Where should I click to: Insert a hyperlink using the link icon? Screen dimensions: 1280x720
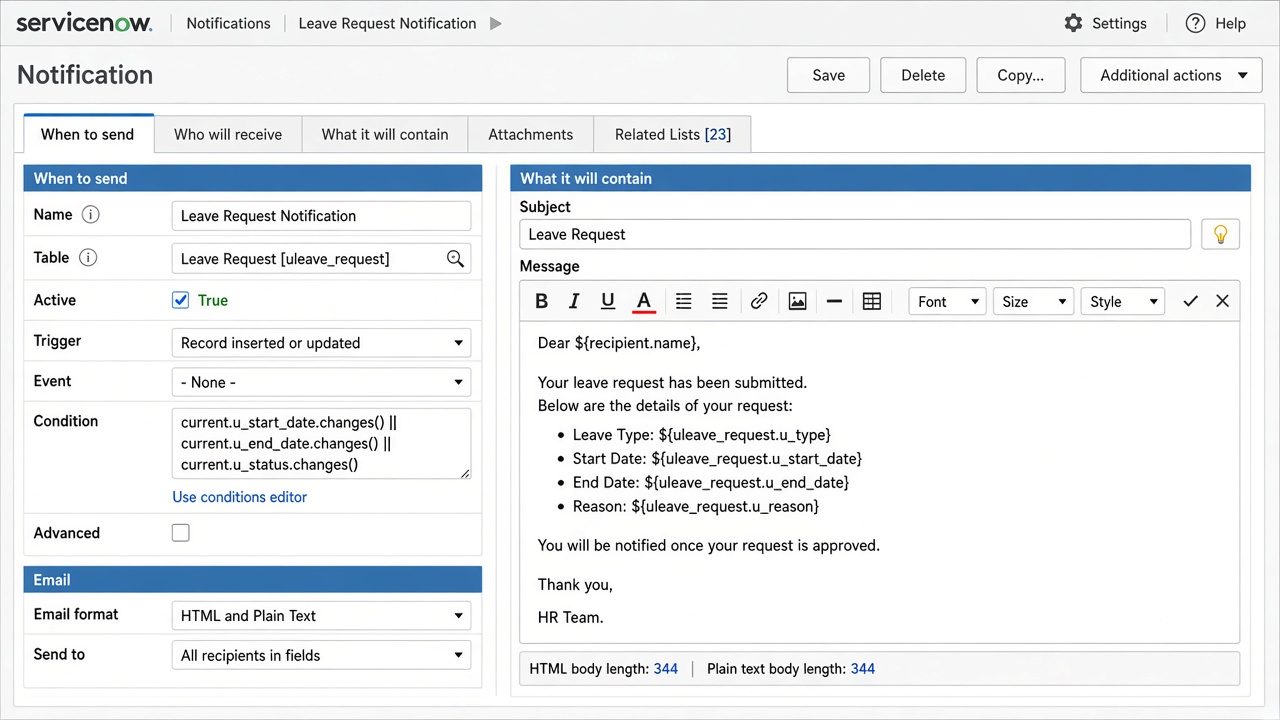(759, 301)
